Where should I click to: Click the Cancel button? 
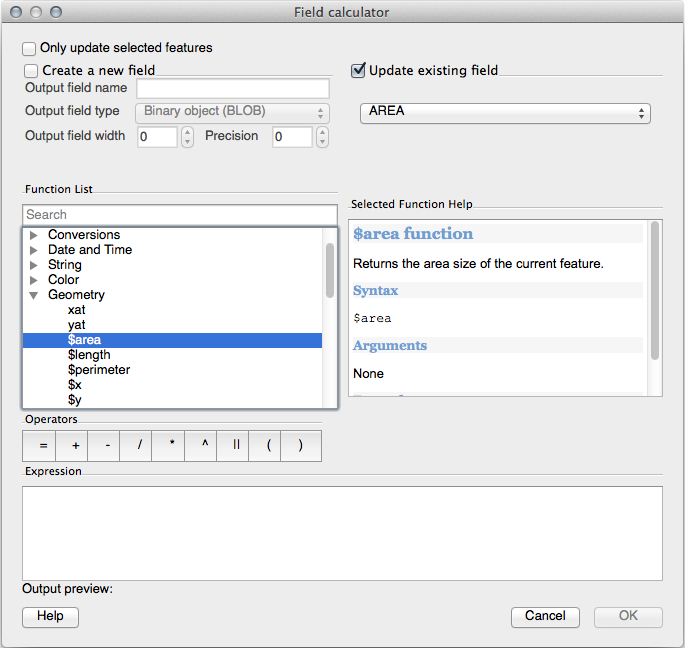point(545,616)
